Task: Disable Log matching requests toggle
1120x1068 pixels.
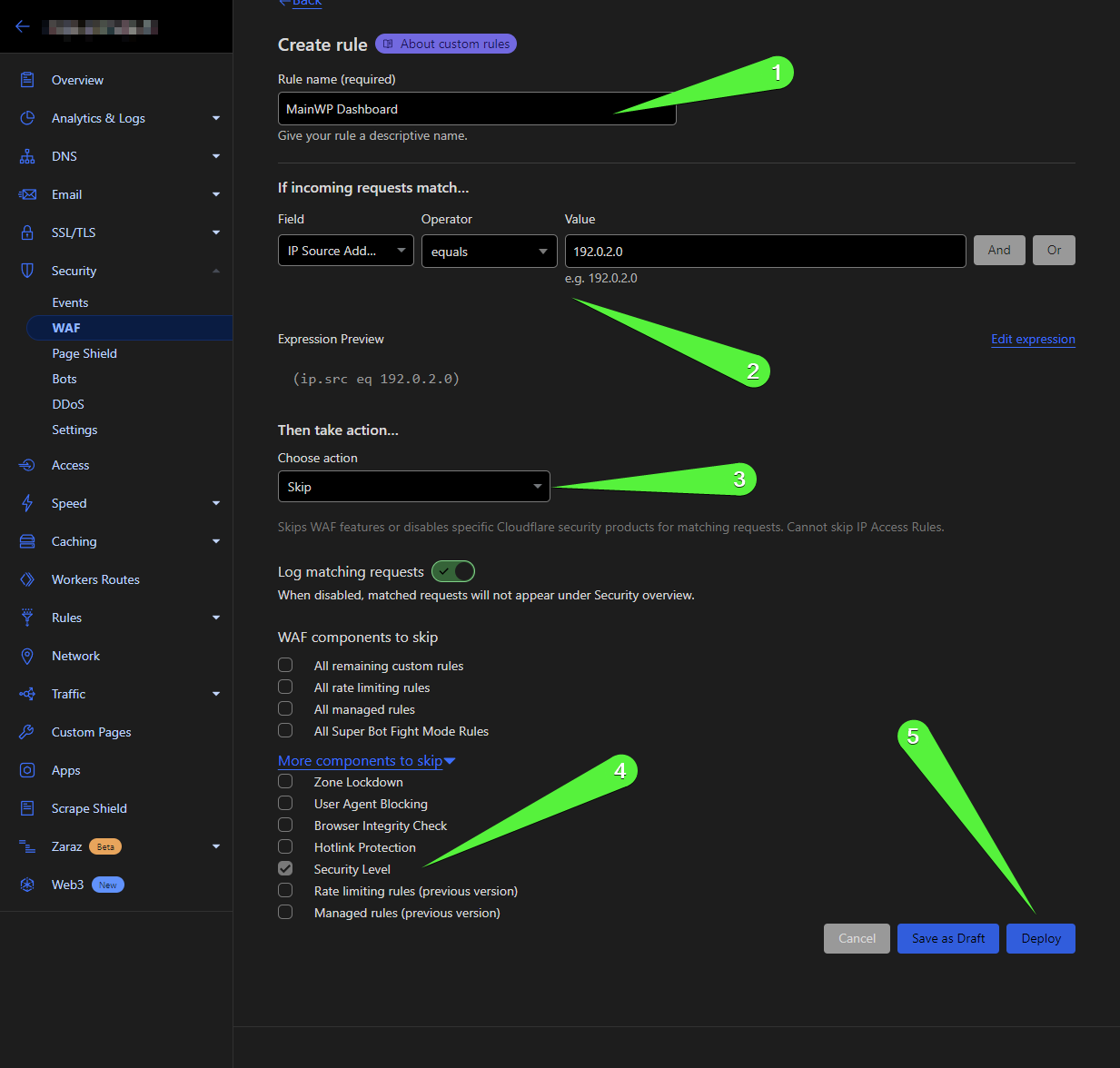Action: pos(452,571)
